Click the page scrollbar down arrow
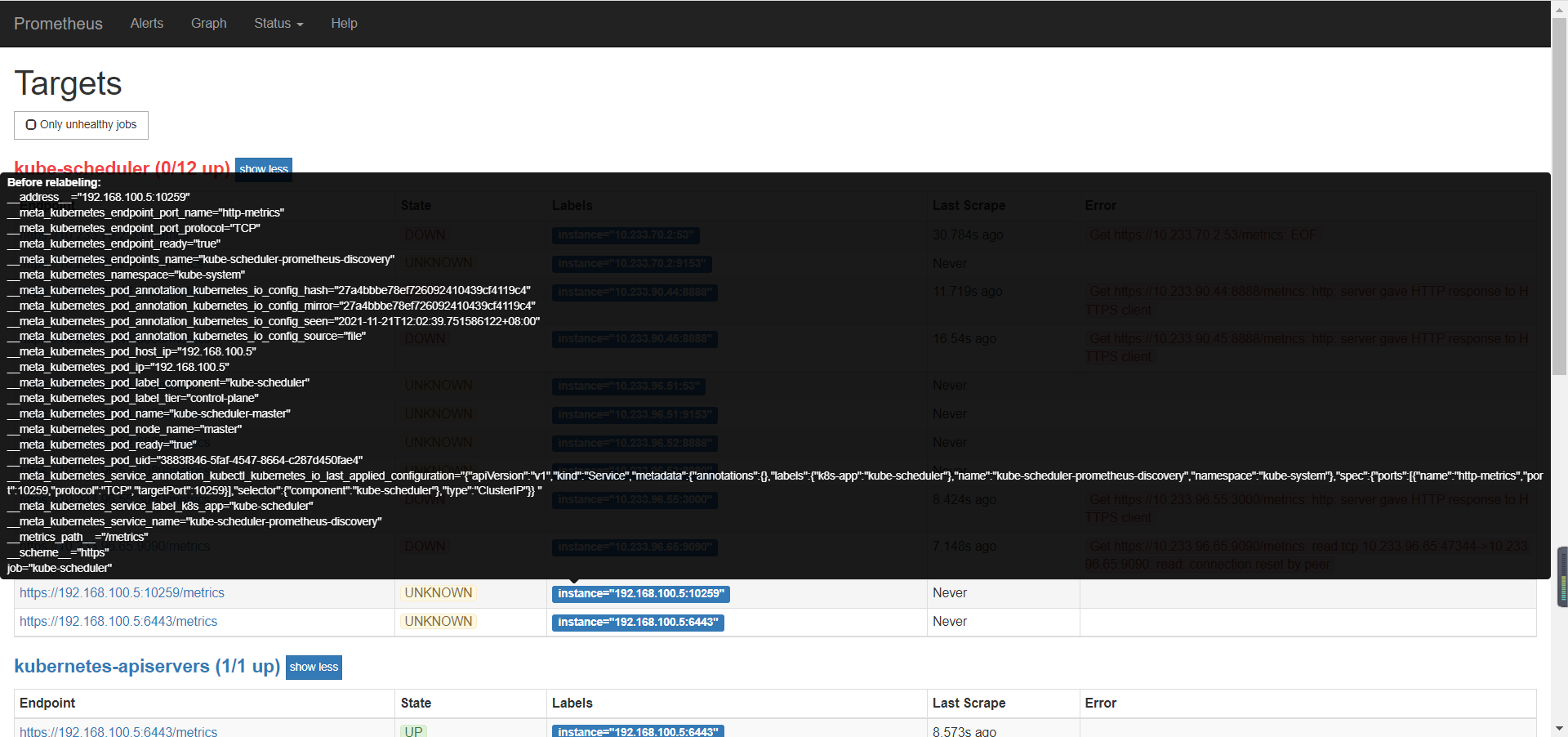This screenshot has height=737, width=1568. tap(1559, 729)
